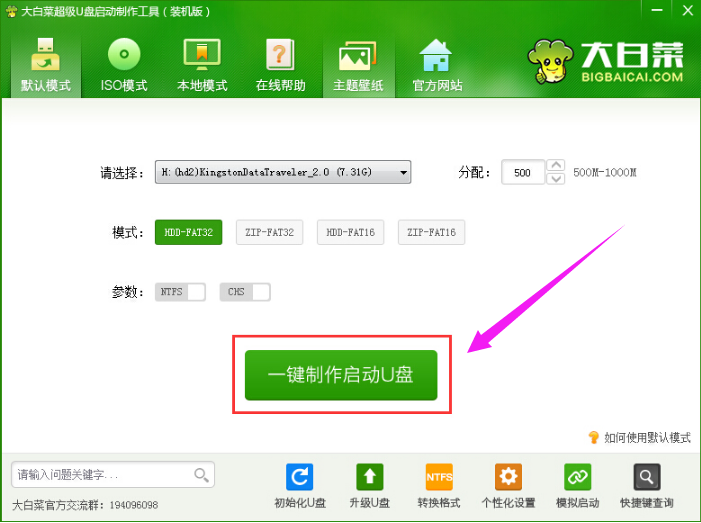Toggle the CHS parameter switch
This screenshot has width=701, height=523.
click(245, 292)
